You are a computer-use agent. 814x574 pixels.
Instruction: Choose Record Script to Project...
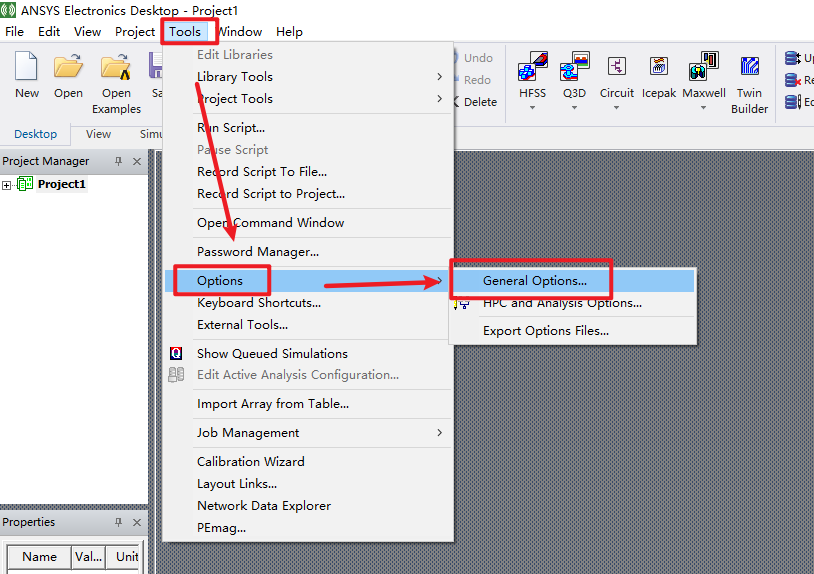tap(270, 194)
